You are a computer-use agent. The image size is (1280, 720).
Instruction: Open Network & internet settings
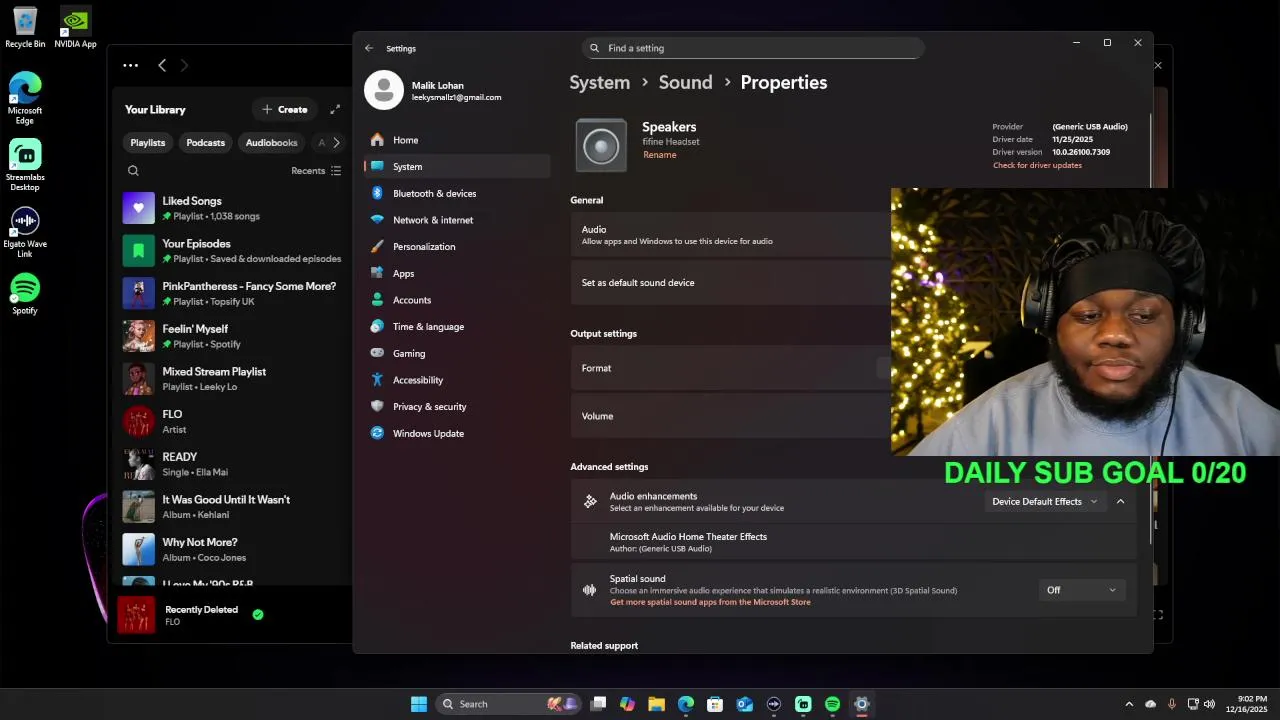(457, 220)
